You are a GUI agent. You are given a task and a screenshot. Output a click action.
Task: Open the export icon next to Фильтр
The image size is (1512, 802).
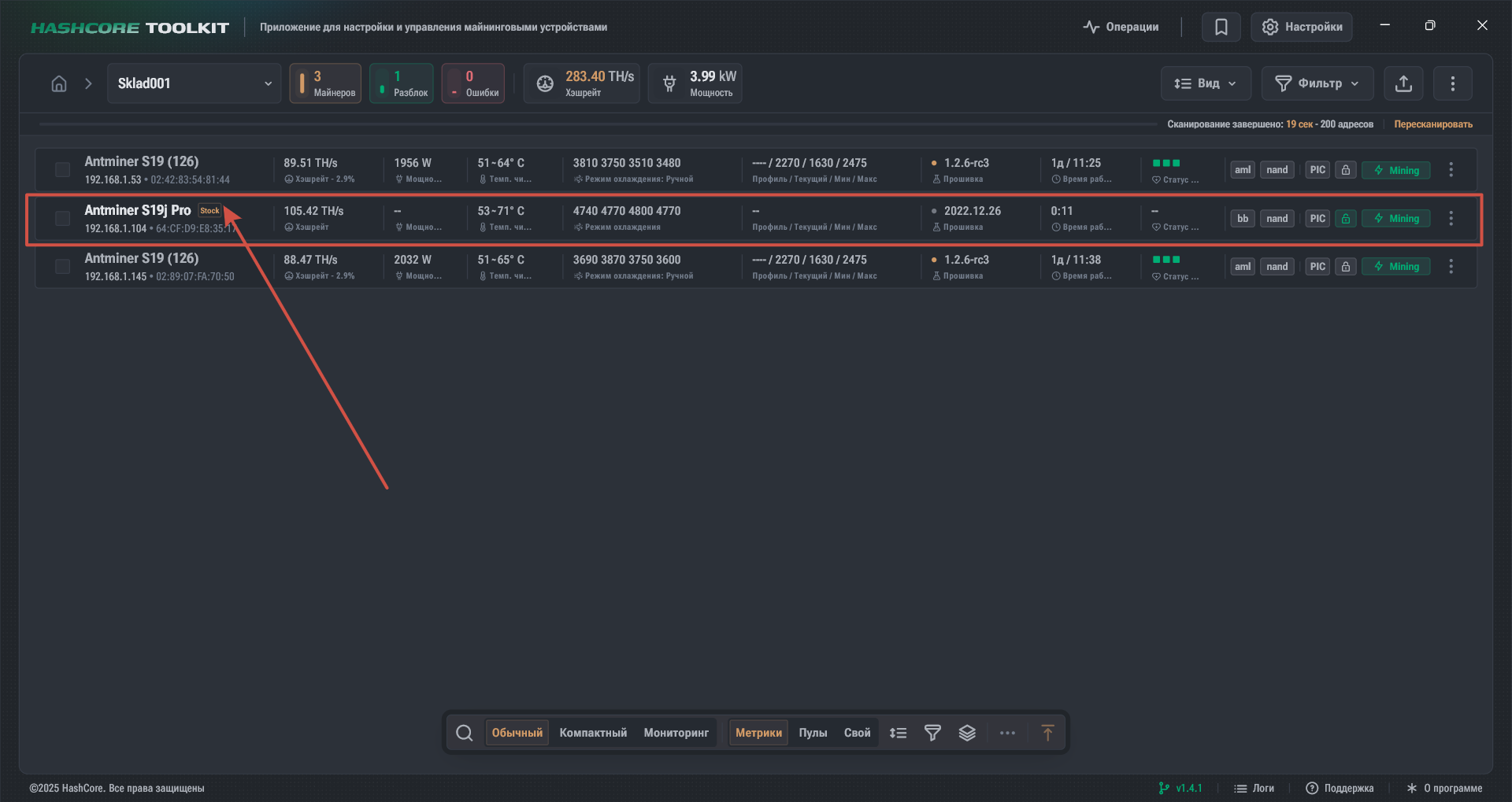click(1403, 83)
